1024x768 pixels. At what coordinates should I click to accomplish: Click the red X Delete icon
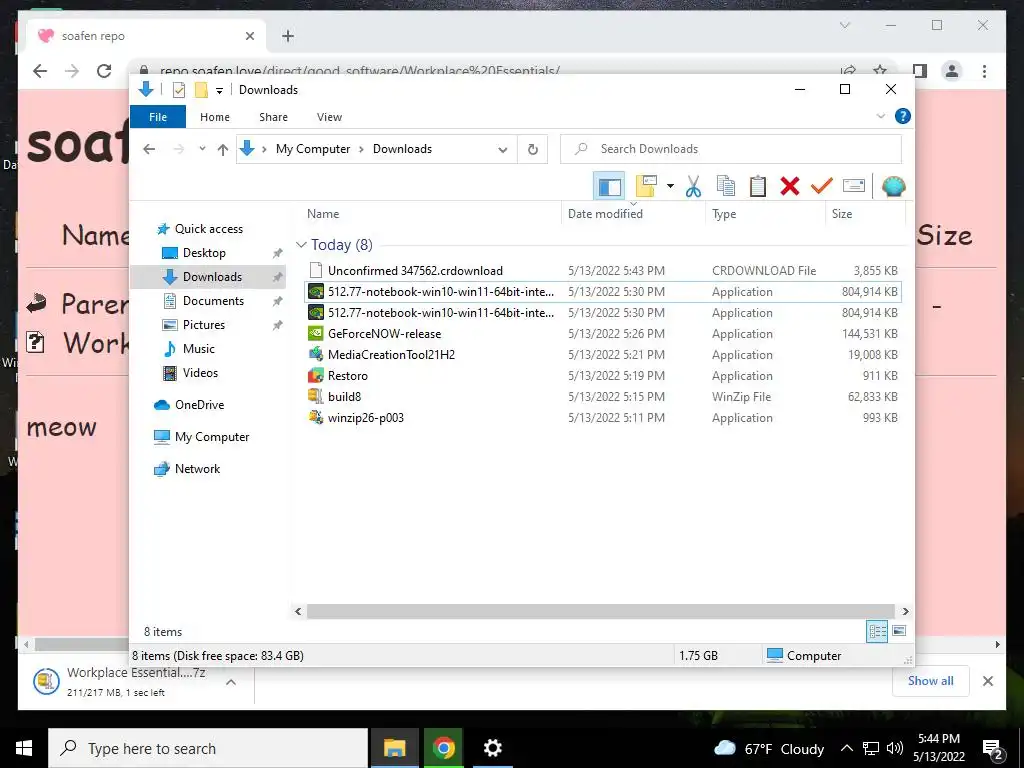(790, 186)
